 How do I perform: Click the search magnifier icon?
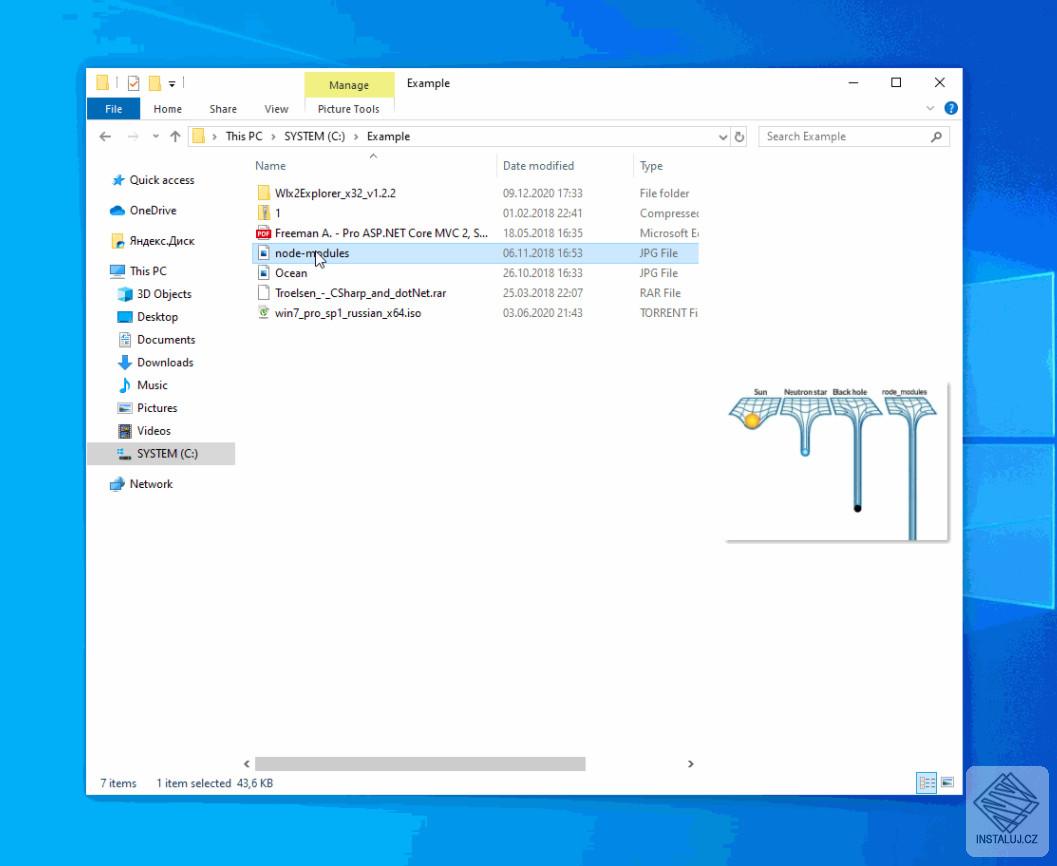pos(936,137)
